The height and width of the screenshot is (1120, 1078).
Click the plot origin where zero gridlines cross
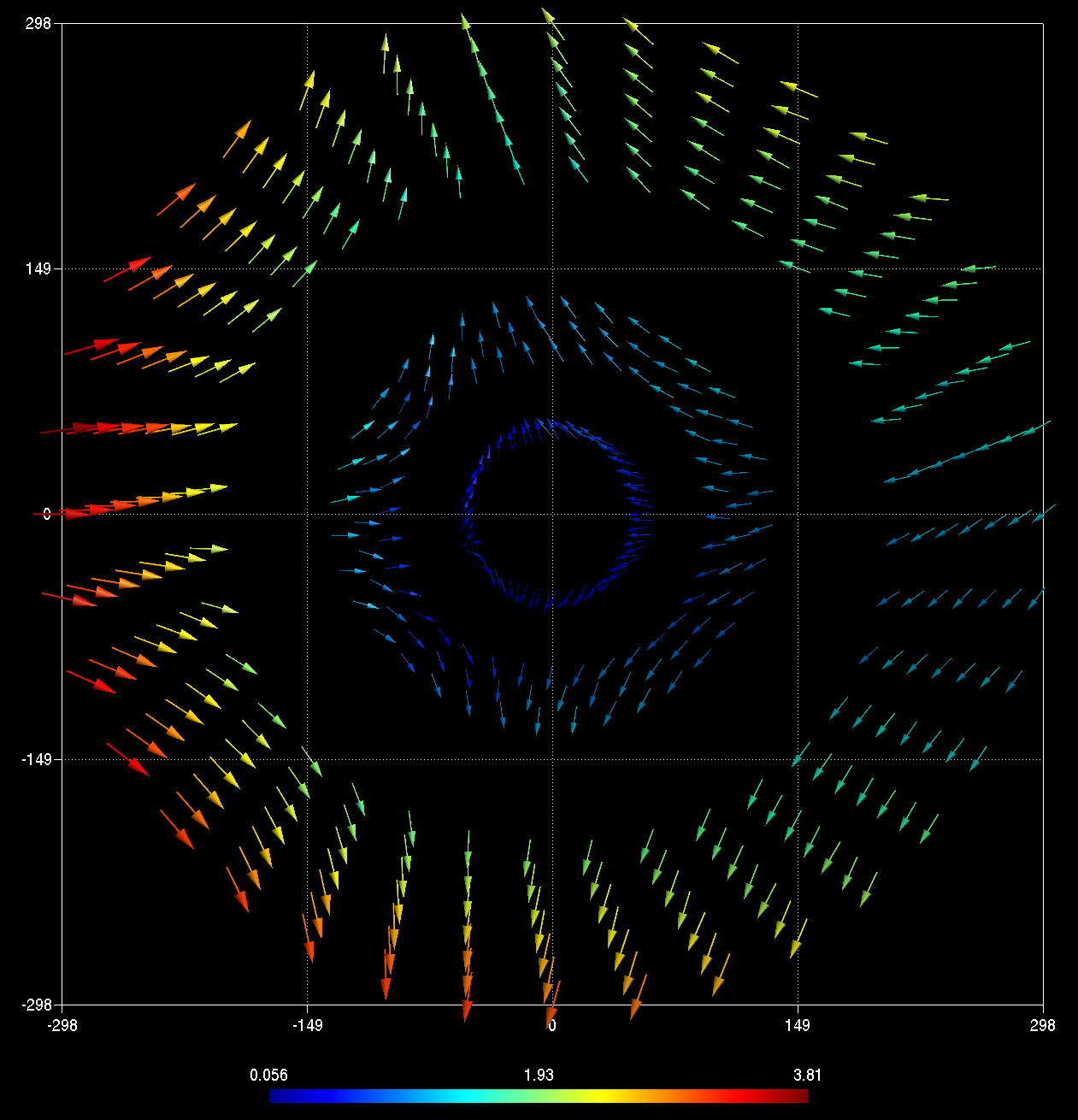click(552, 514)
